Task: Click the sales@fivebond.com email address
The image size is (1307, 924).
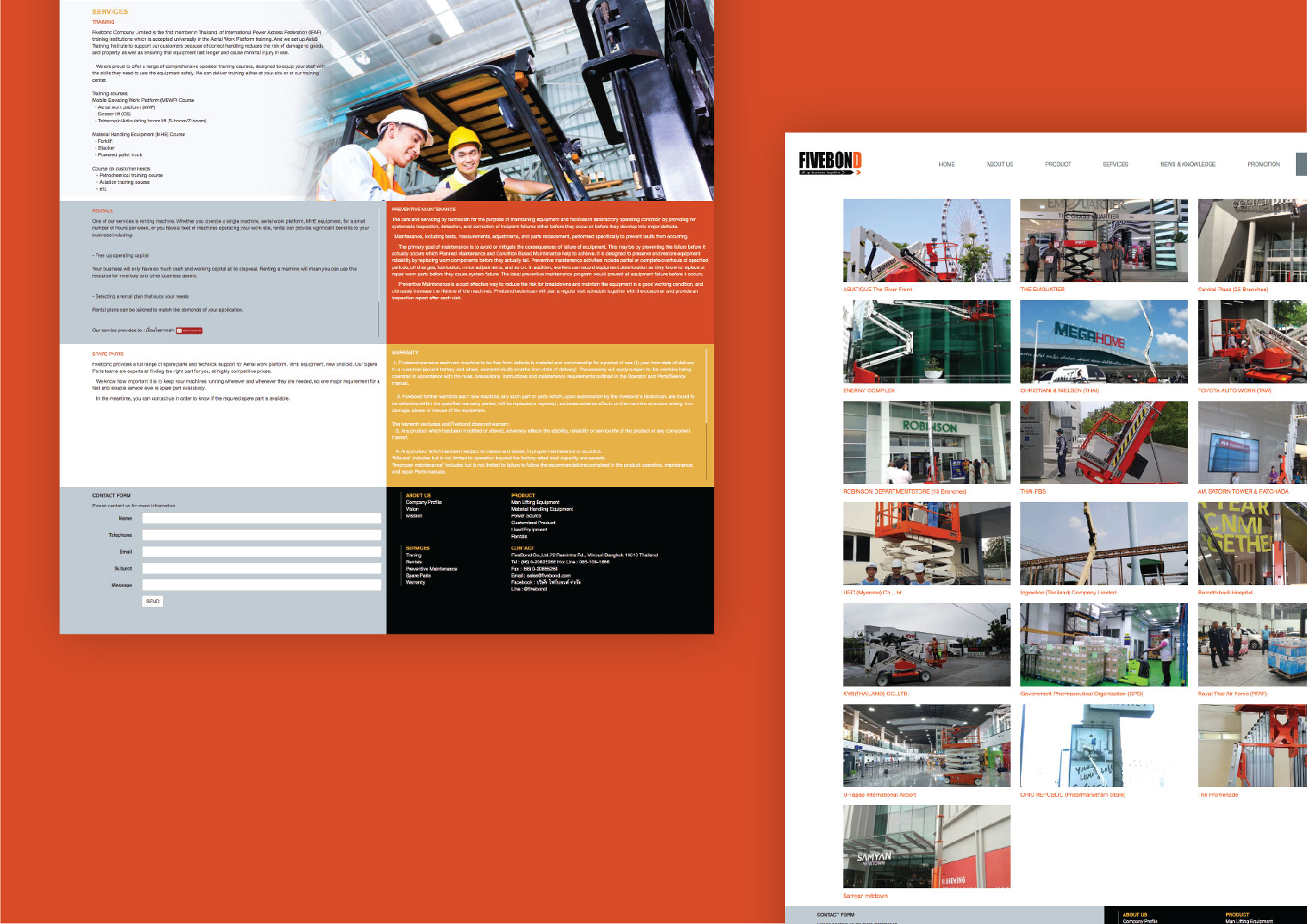Action: click(549, 576)
